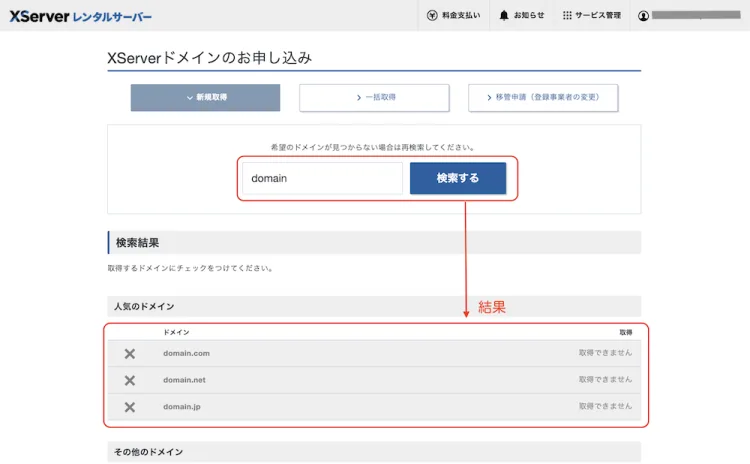Select the domain.net result text
Viewport: 750px width, 464px height.
[184, 380]
